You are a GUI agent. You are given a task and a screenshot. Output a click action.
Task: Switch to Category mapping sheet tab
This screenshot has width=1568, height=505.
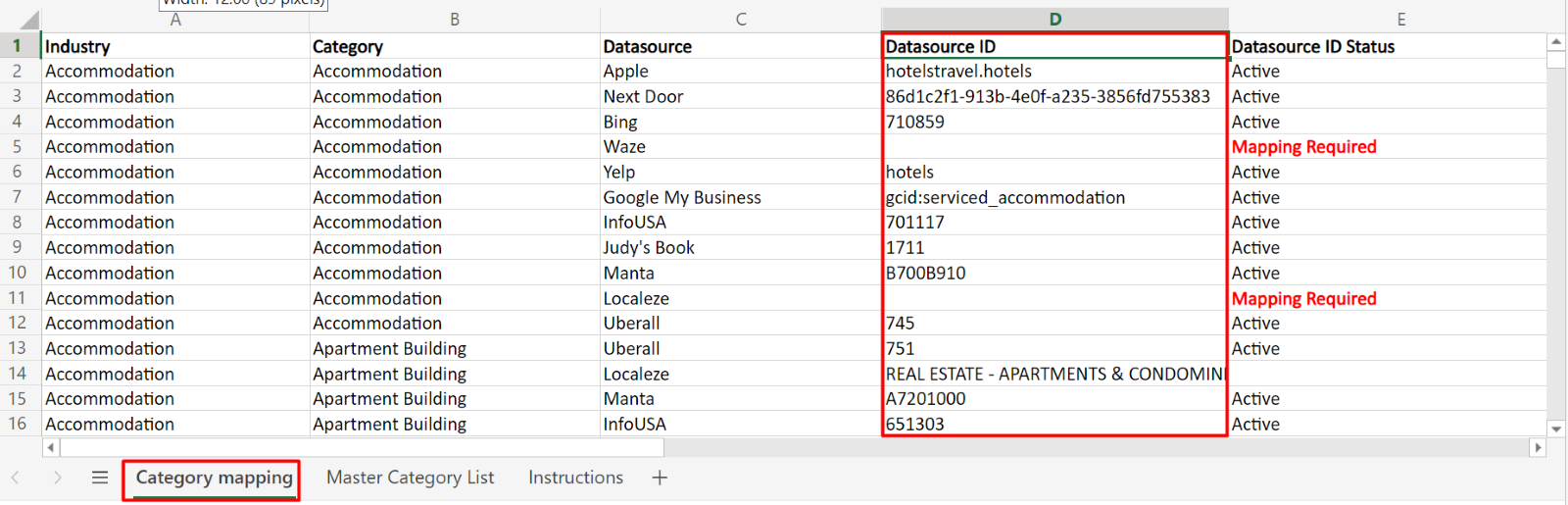coord(214,478)
